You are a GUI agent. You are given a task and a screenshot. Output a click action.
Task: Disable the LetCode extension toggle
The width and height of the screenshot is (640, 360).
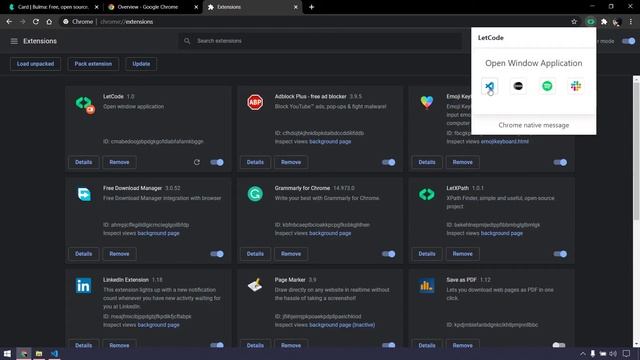click(x=217, y=162)
